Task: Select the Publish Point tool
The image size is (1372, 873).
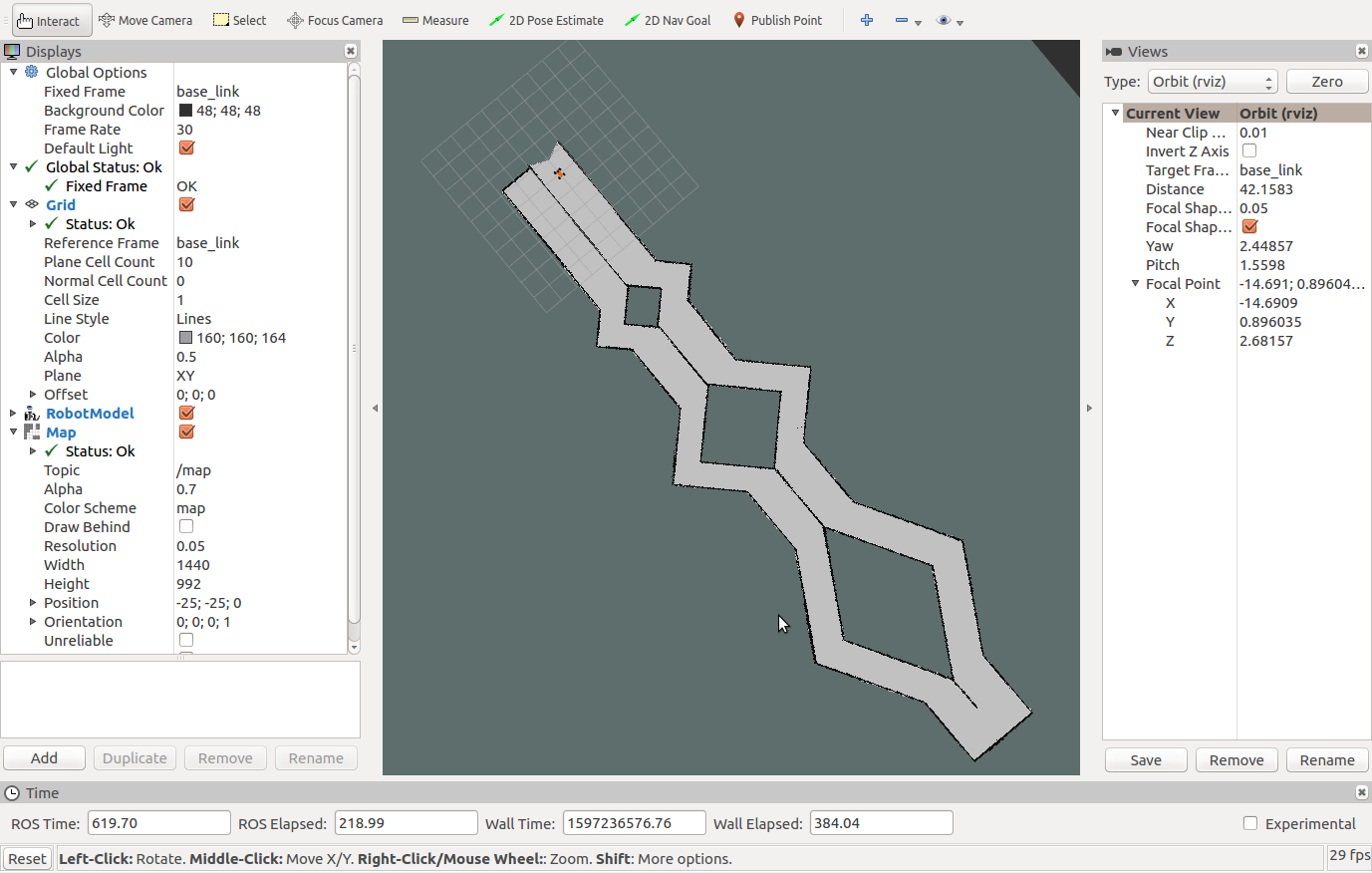Action: click(x=778, y=20)
